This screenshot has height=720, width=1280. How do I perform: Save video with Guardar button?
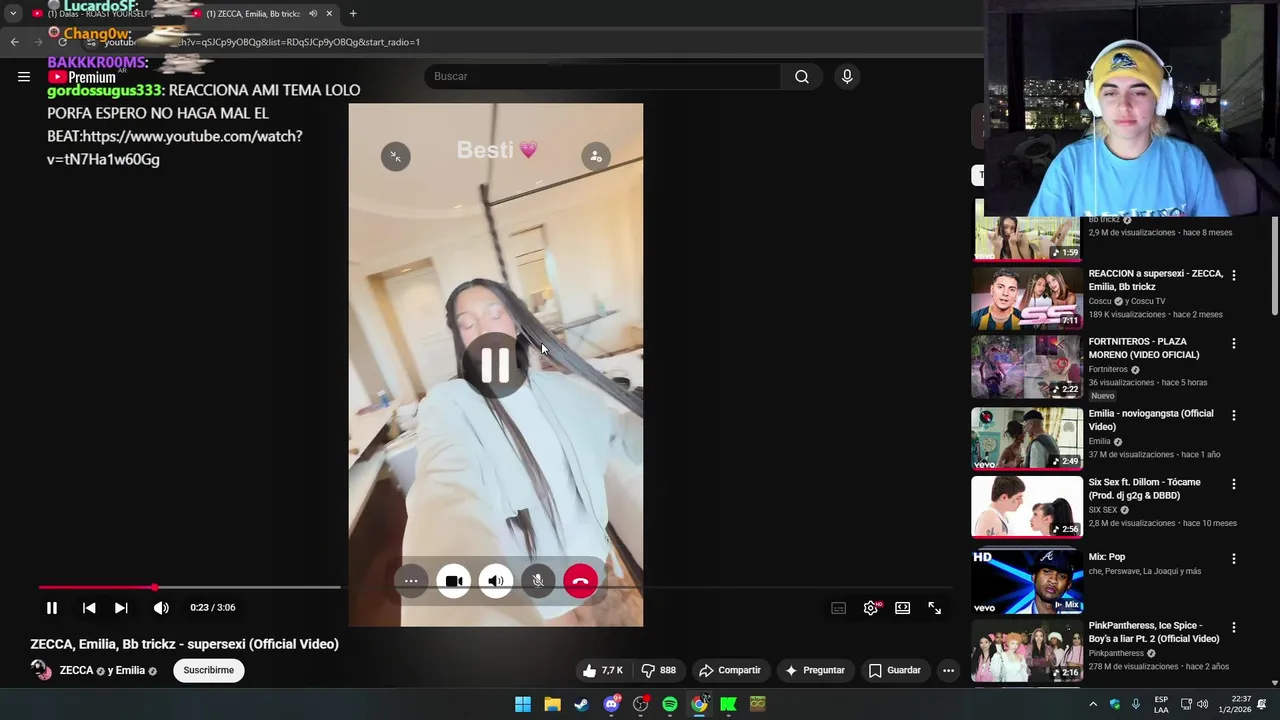tap(895, 670)
